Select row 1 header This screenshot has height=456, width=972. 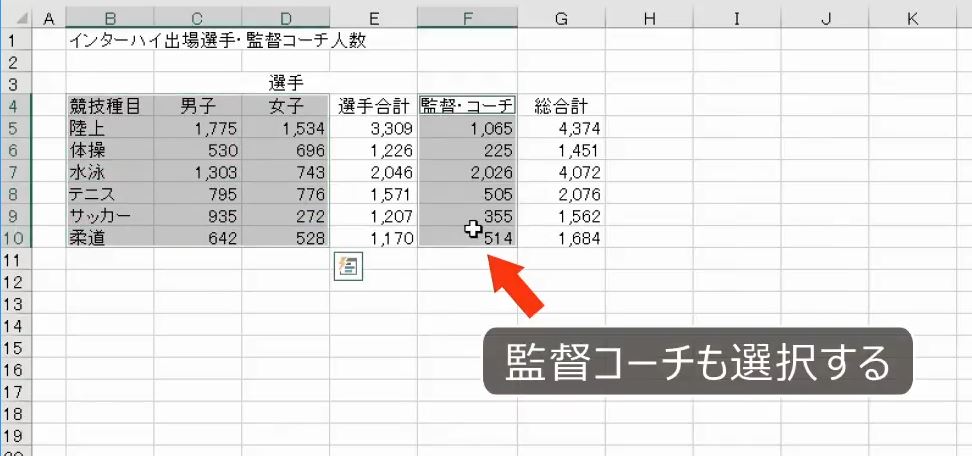(x=17, y=41)
